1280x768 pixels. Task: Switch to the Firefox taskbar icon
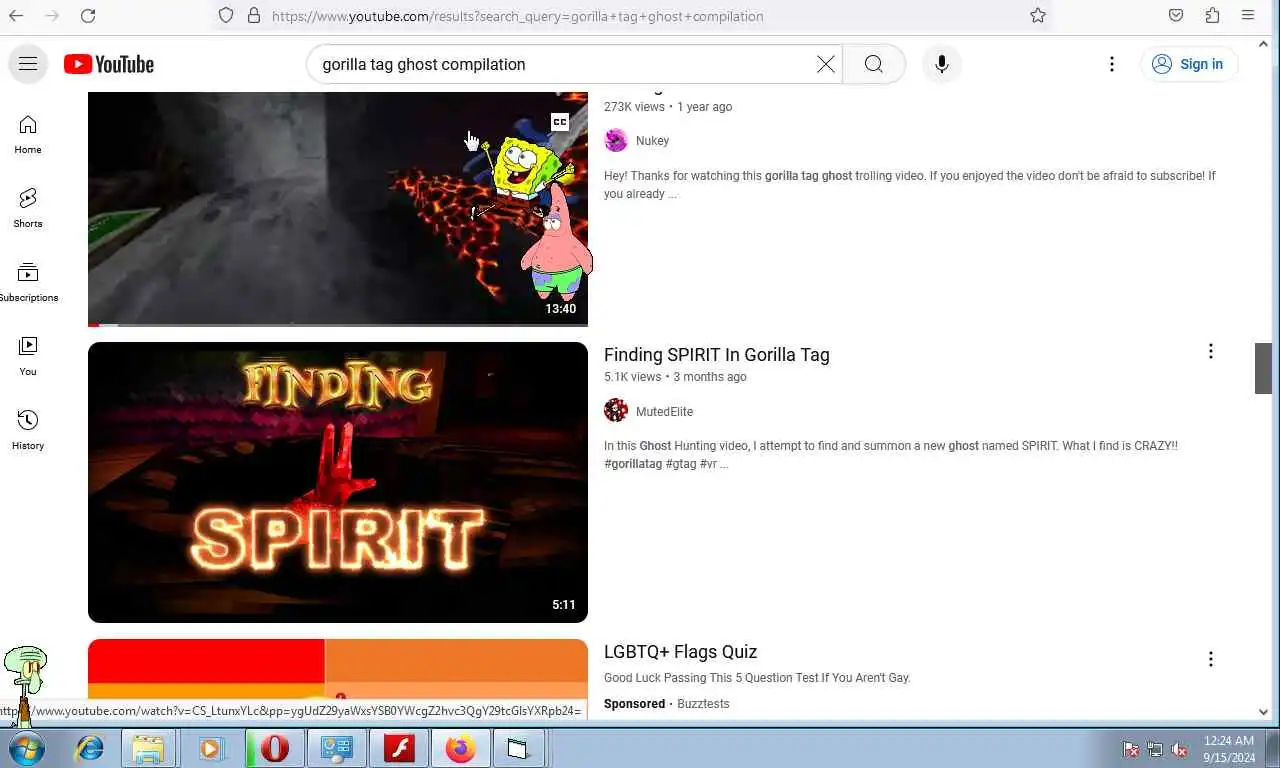coord(461,748)
